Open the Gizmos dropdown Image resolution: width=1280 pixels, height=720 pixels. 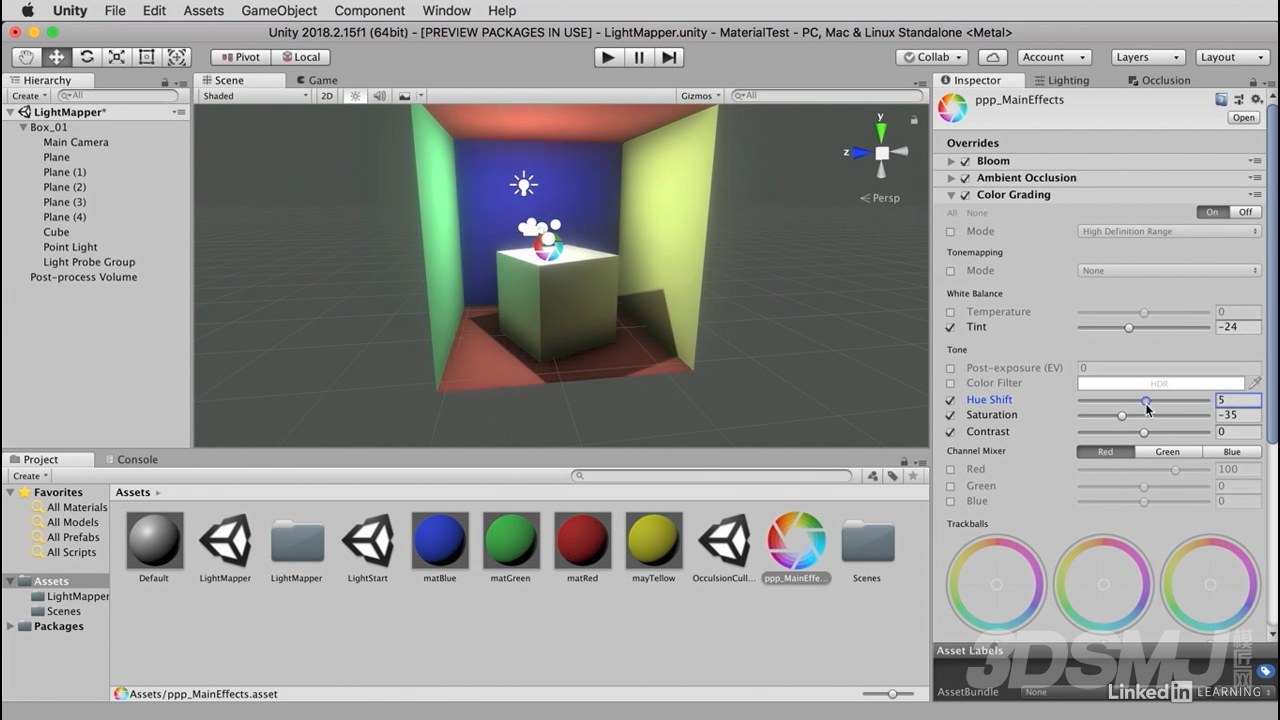pos(700,96)
